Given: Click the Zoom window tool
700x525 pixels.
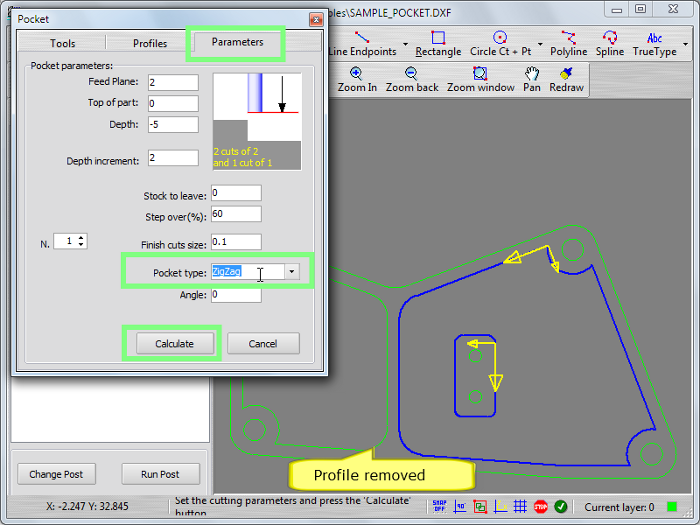Looking at the screenshot, I should 480,80.
